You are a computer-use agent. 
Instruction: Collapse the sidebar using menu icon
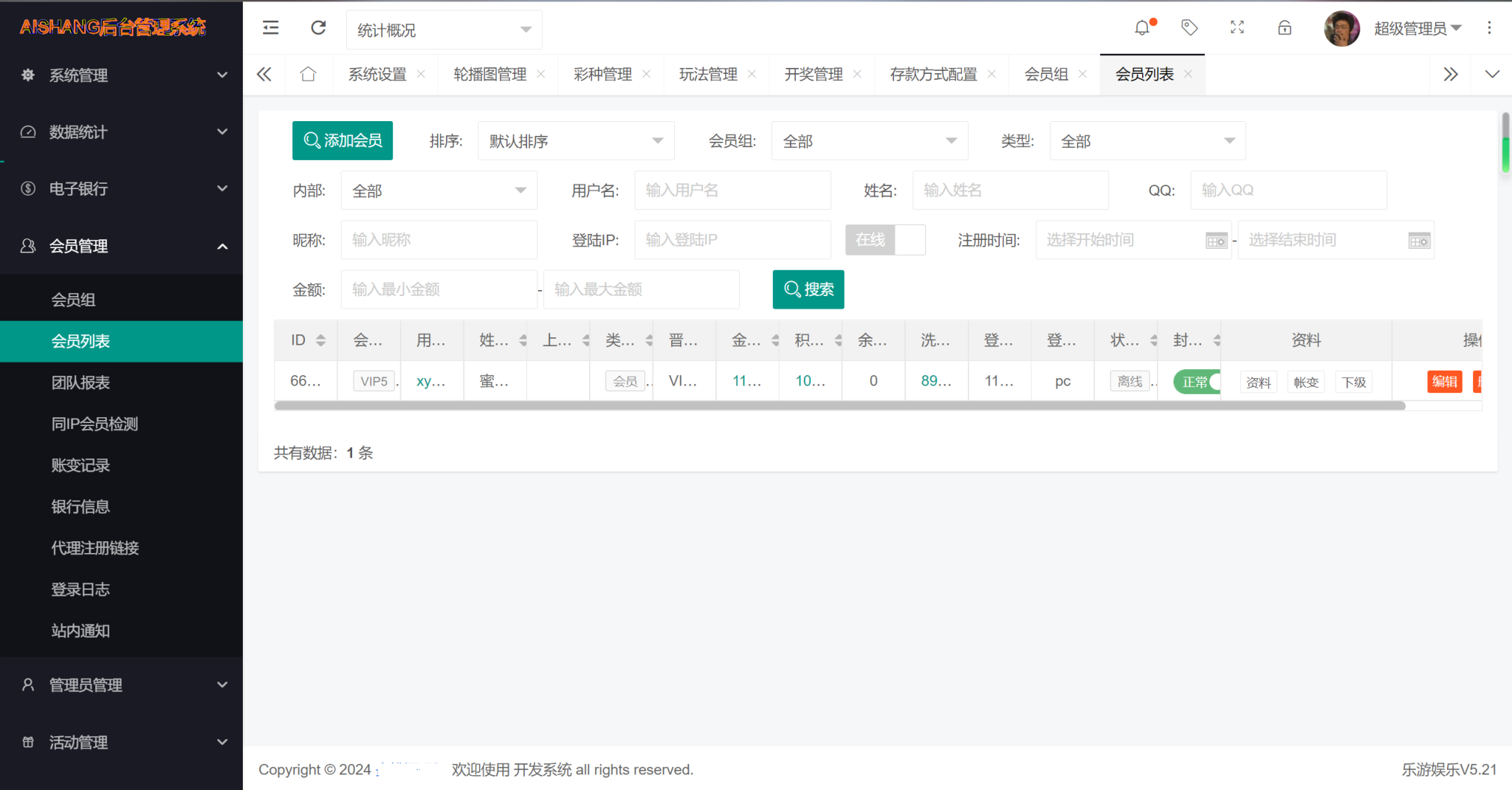coord(271,28)
